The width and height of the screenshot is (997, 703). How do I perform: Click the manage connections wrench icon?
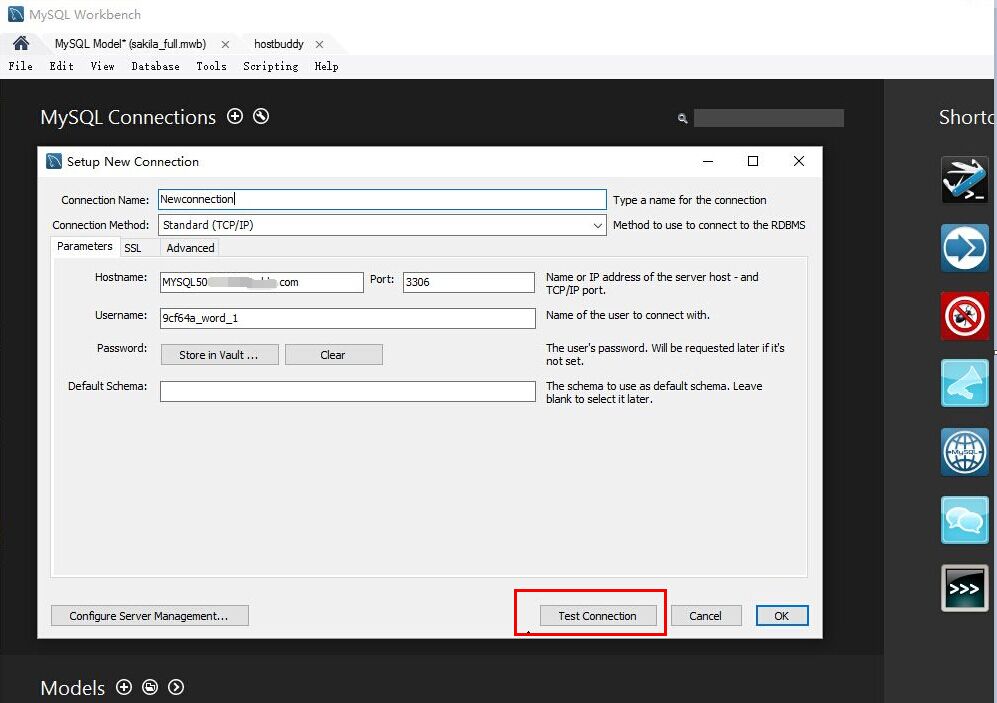click(259, 117)
